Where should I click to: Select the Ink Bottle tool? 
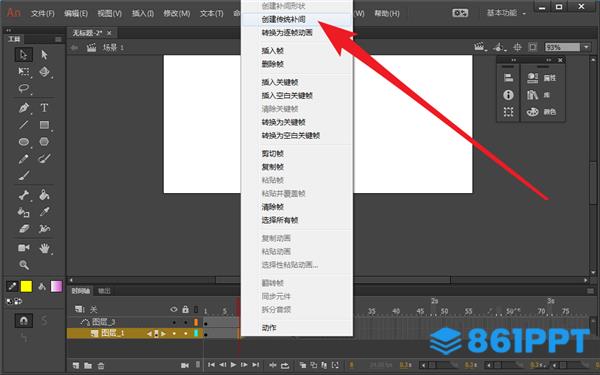pos(24,212)
